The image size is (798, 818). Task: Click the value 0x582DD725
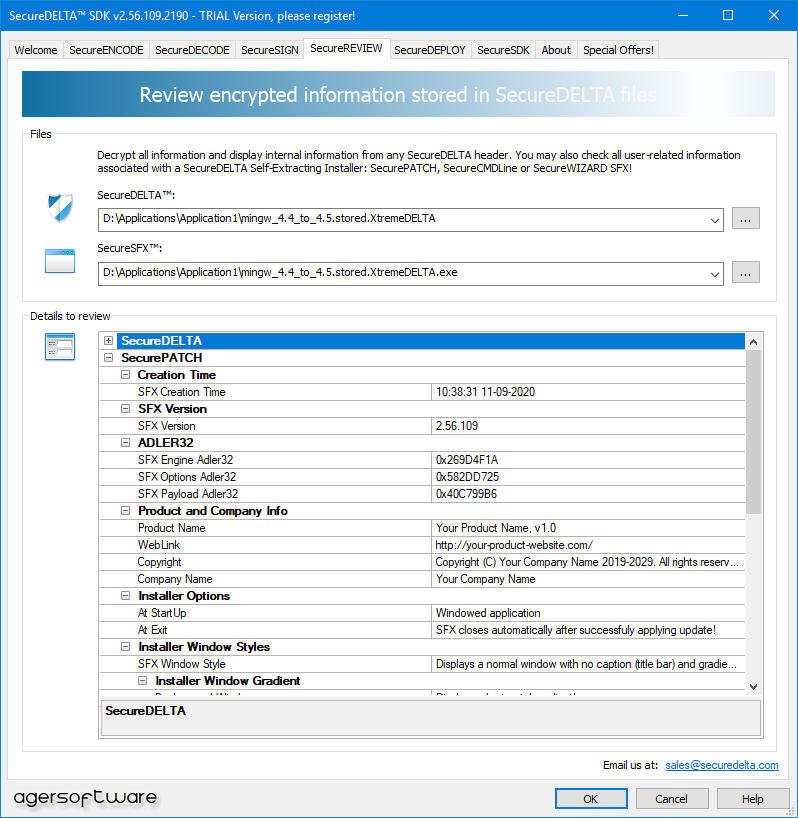click(467, 477)
